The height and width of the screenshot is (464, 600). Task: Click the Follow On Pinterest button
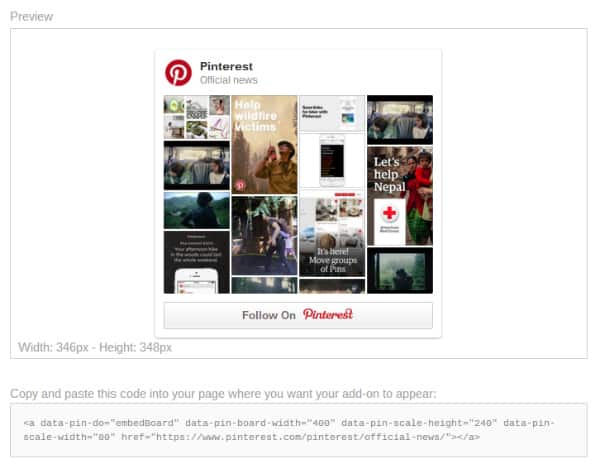[x=298, y=315]
